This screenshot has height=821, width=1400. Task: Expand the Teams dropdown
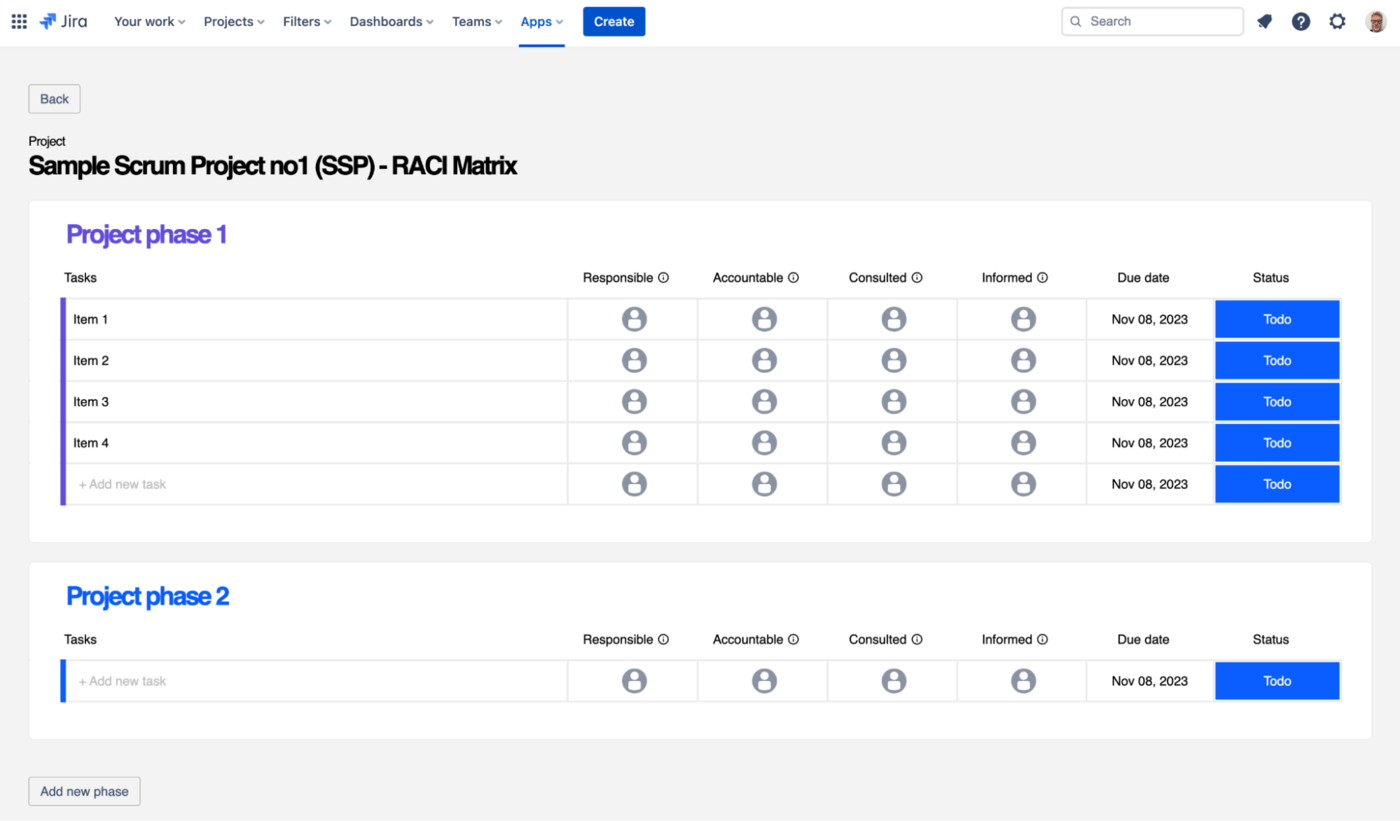click(477, 21)
